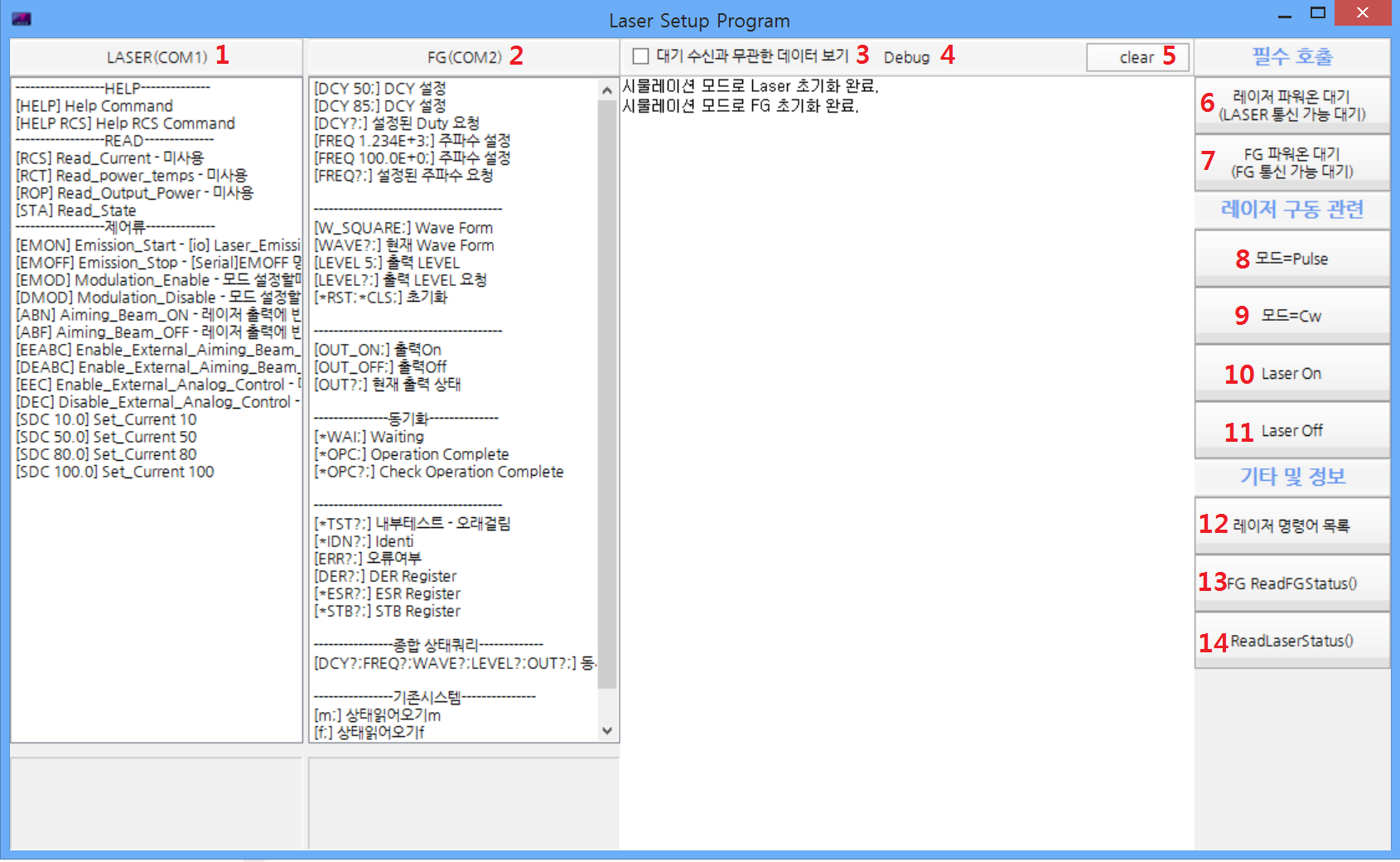Set mode to Pulse
The width and height of the screenshot is (1400, 862).
[1291, 259]
